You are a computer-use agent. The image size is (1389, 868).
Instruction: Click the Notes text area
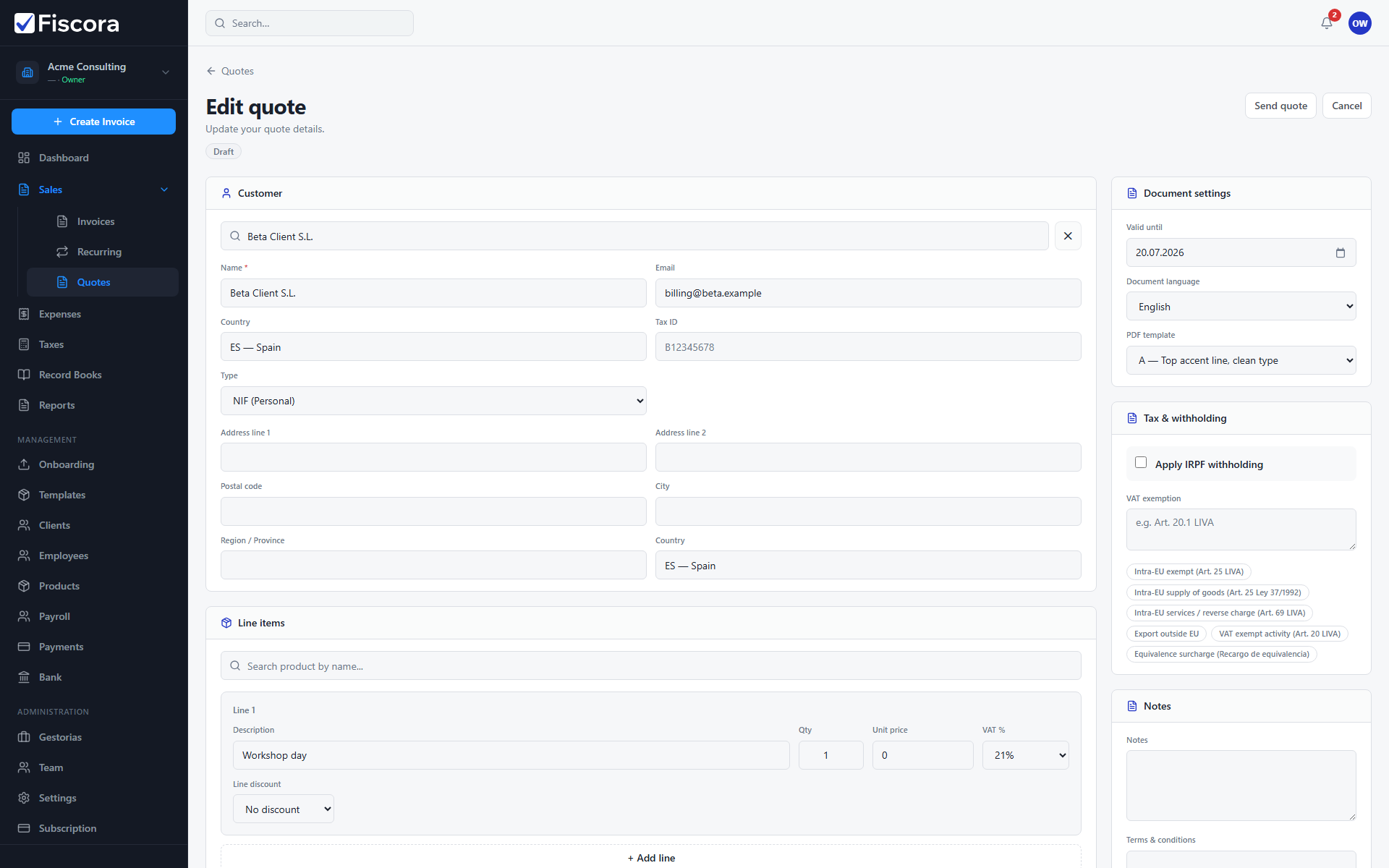tap(1241, 786)
